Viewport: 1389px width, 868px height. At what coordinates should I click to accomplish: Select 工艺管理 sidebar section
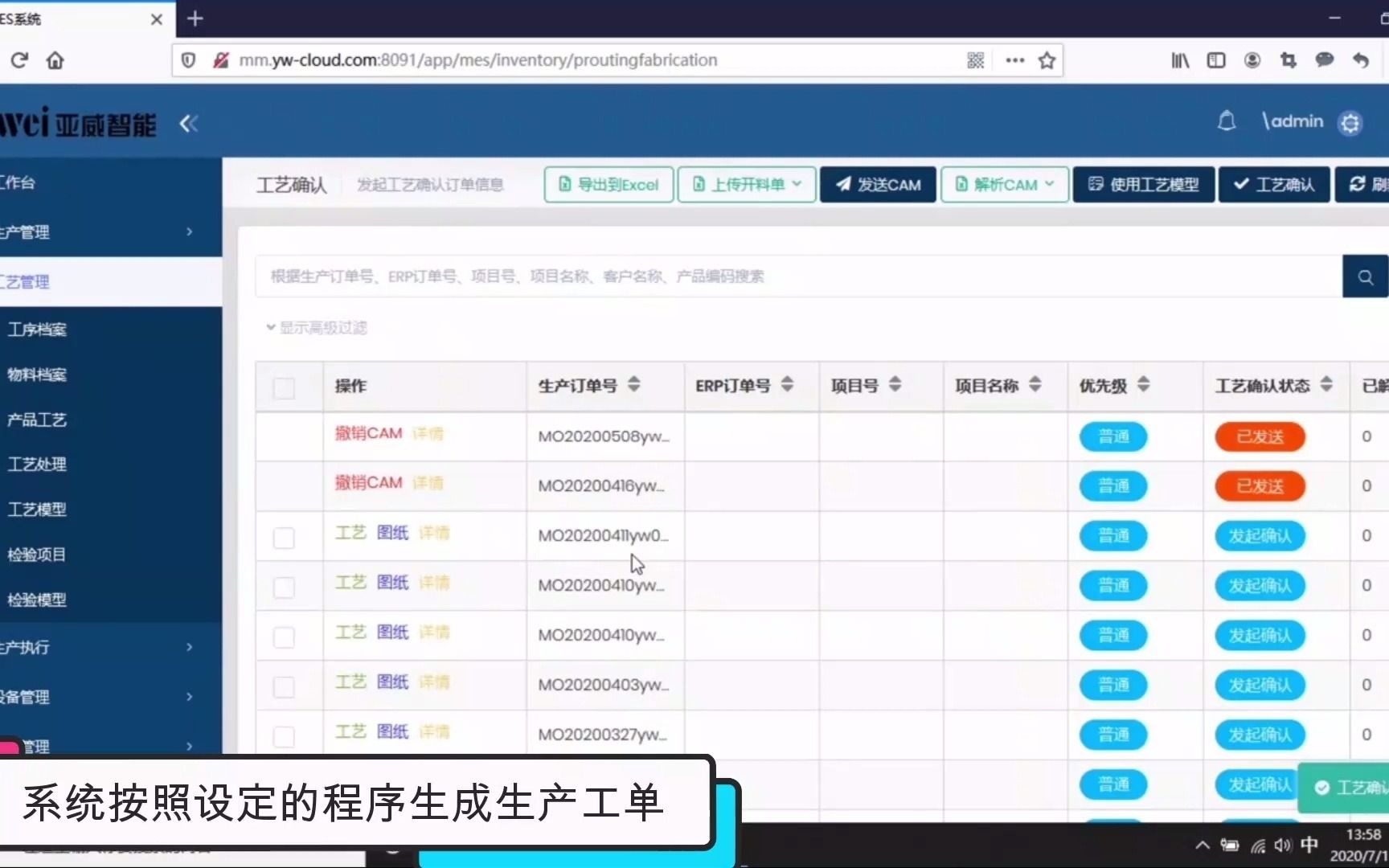pyautogui.click(x=111, y=282)
